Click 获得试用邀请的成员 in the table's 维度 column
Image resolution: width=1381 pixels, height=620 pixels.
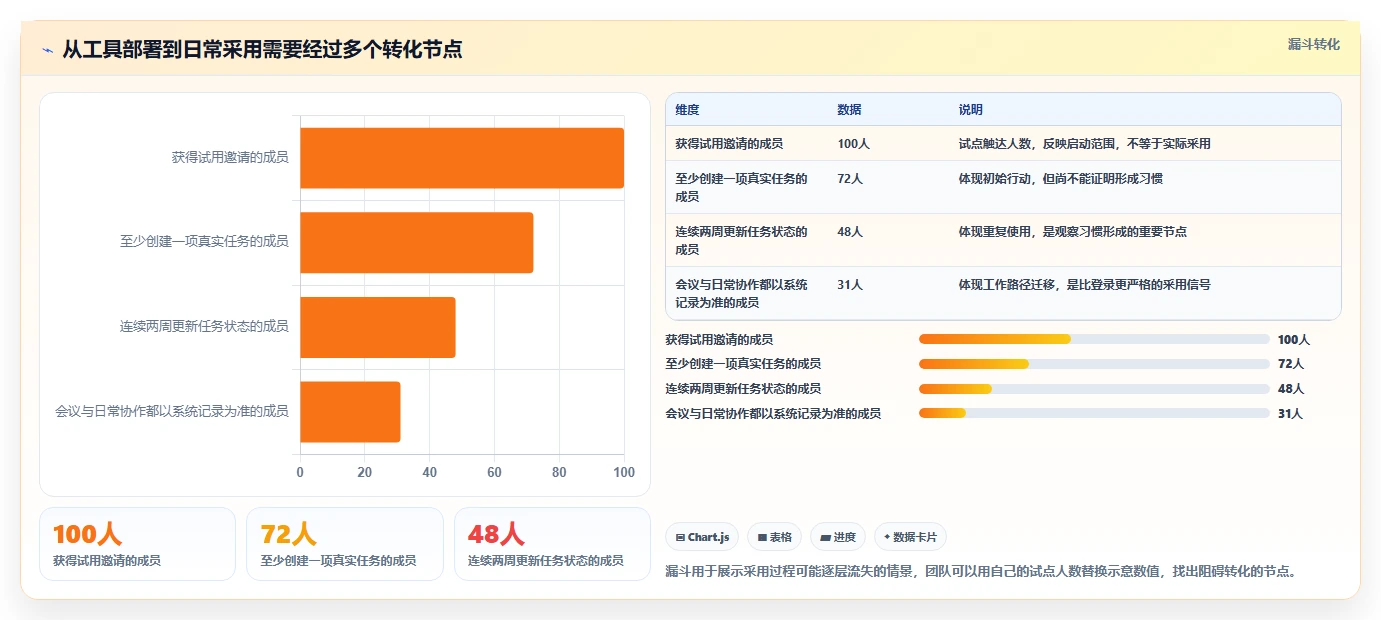pos(729,143)
